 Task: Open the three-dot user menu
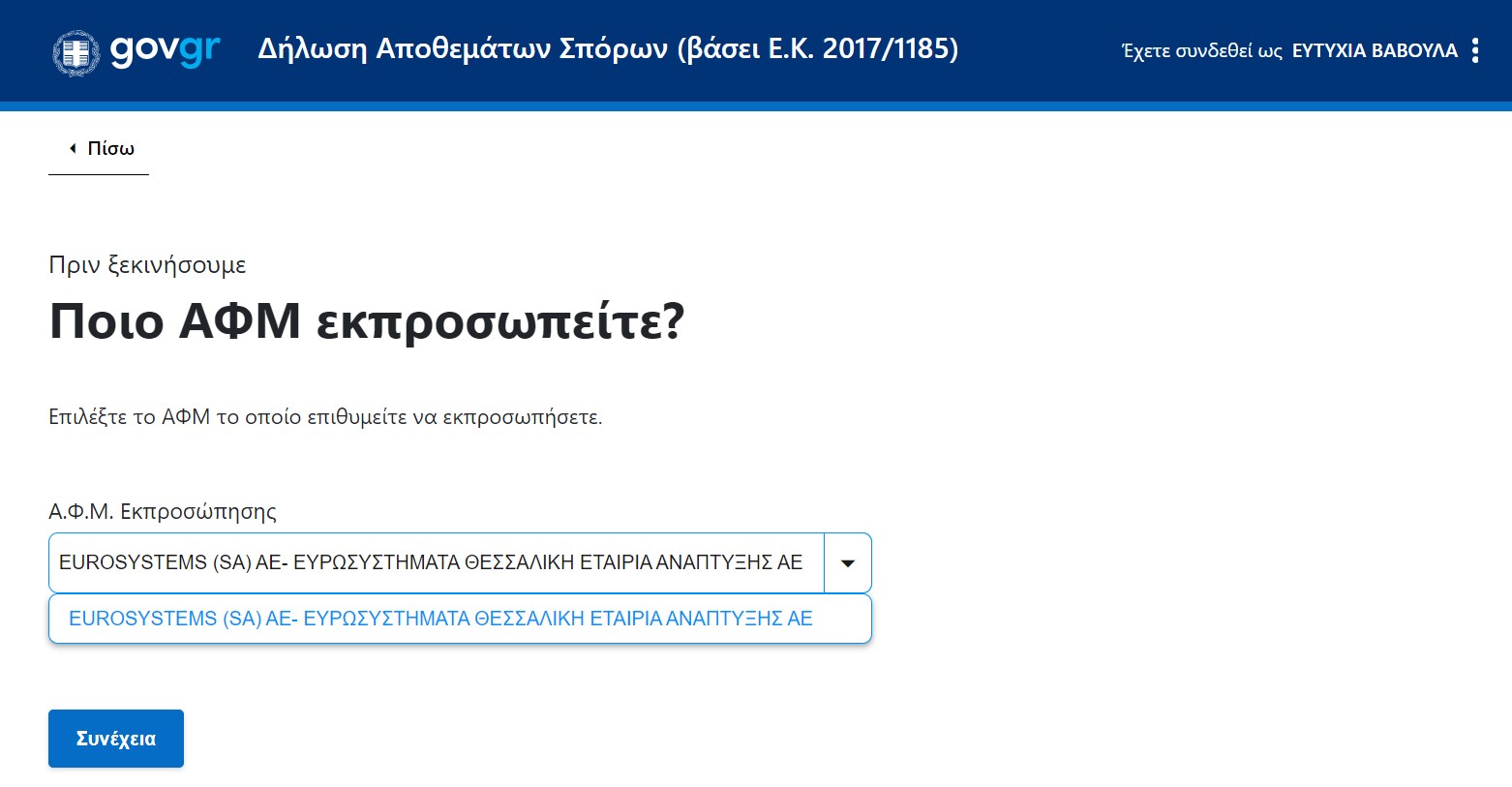(x=1474, y=50)
